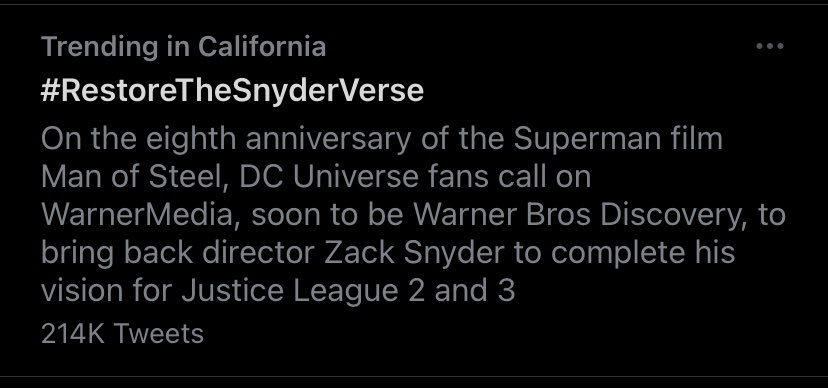The image size is (828, 388).
Task: Click the phrase "complete his" in the description
Action: pos(643,253)
